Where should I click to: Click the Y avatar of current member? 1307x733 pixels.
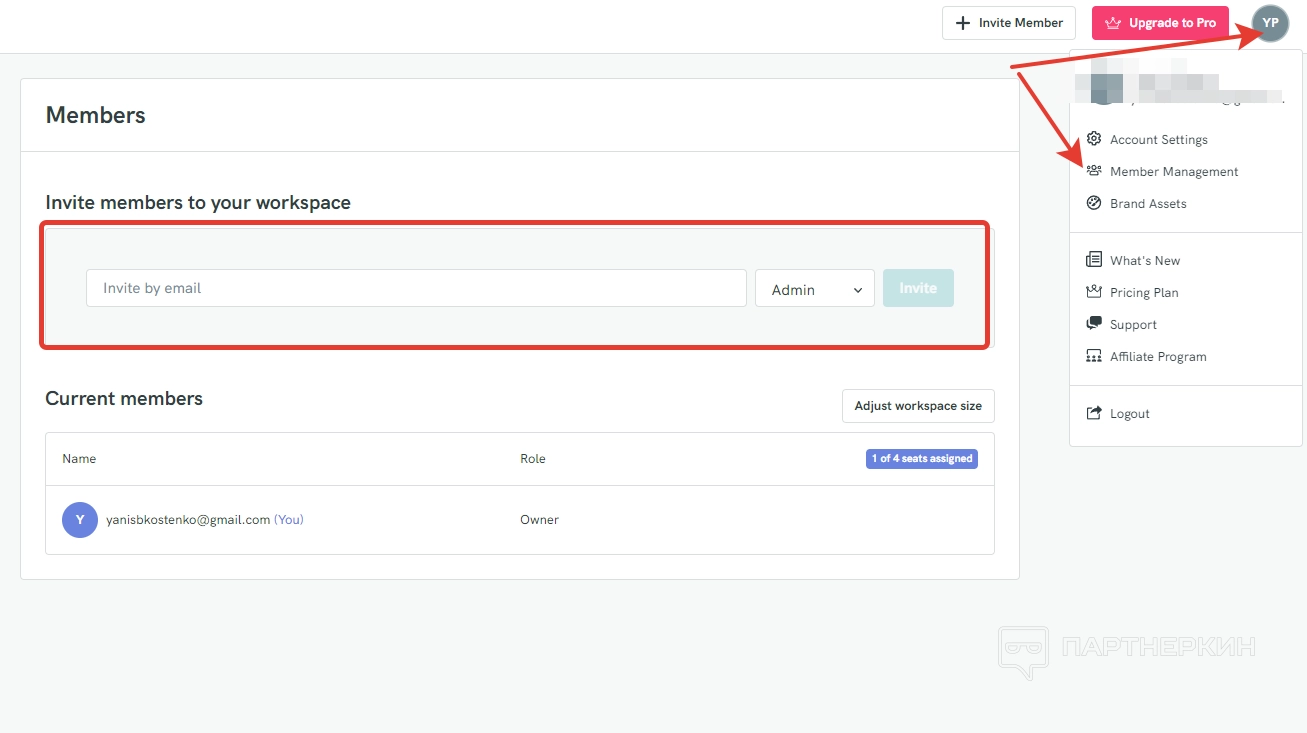[x=80, y=520]
